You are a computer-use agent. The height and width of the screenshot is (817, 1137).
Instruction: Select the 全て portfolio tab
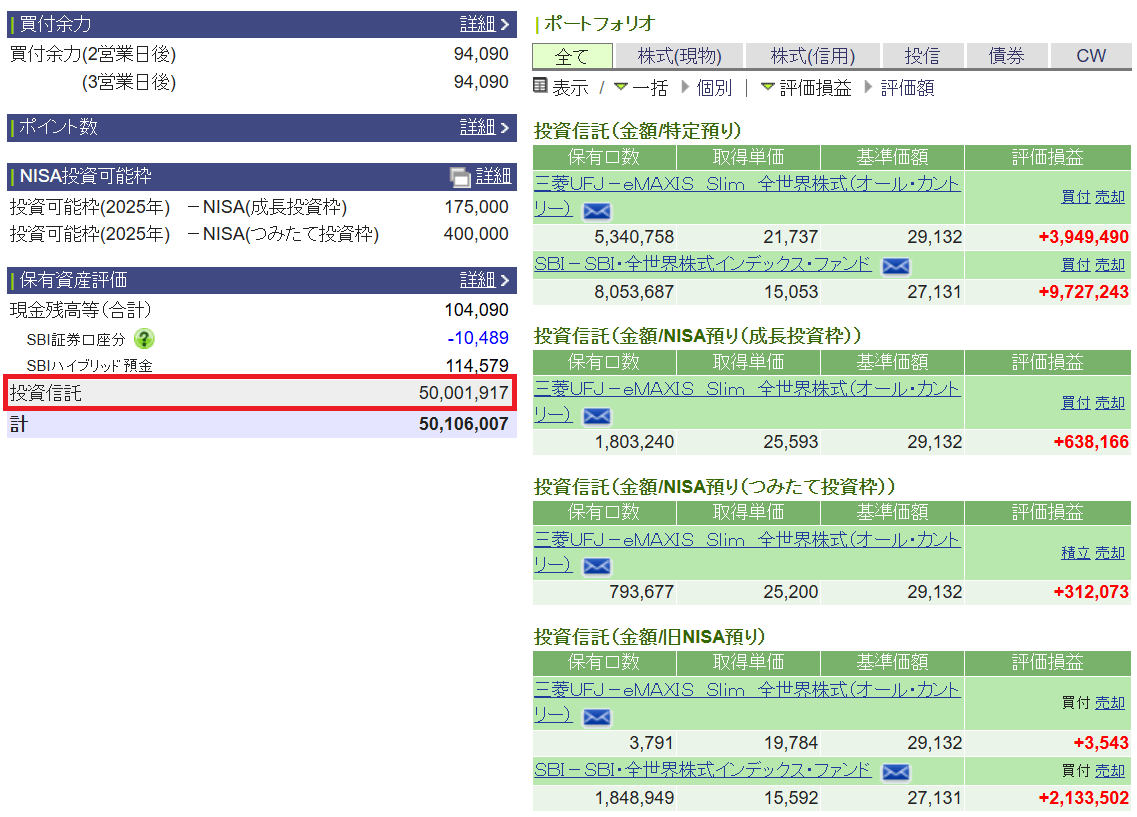(x=572, y=56)
